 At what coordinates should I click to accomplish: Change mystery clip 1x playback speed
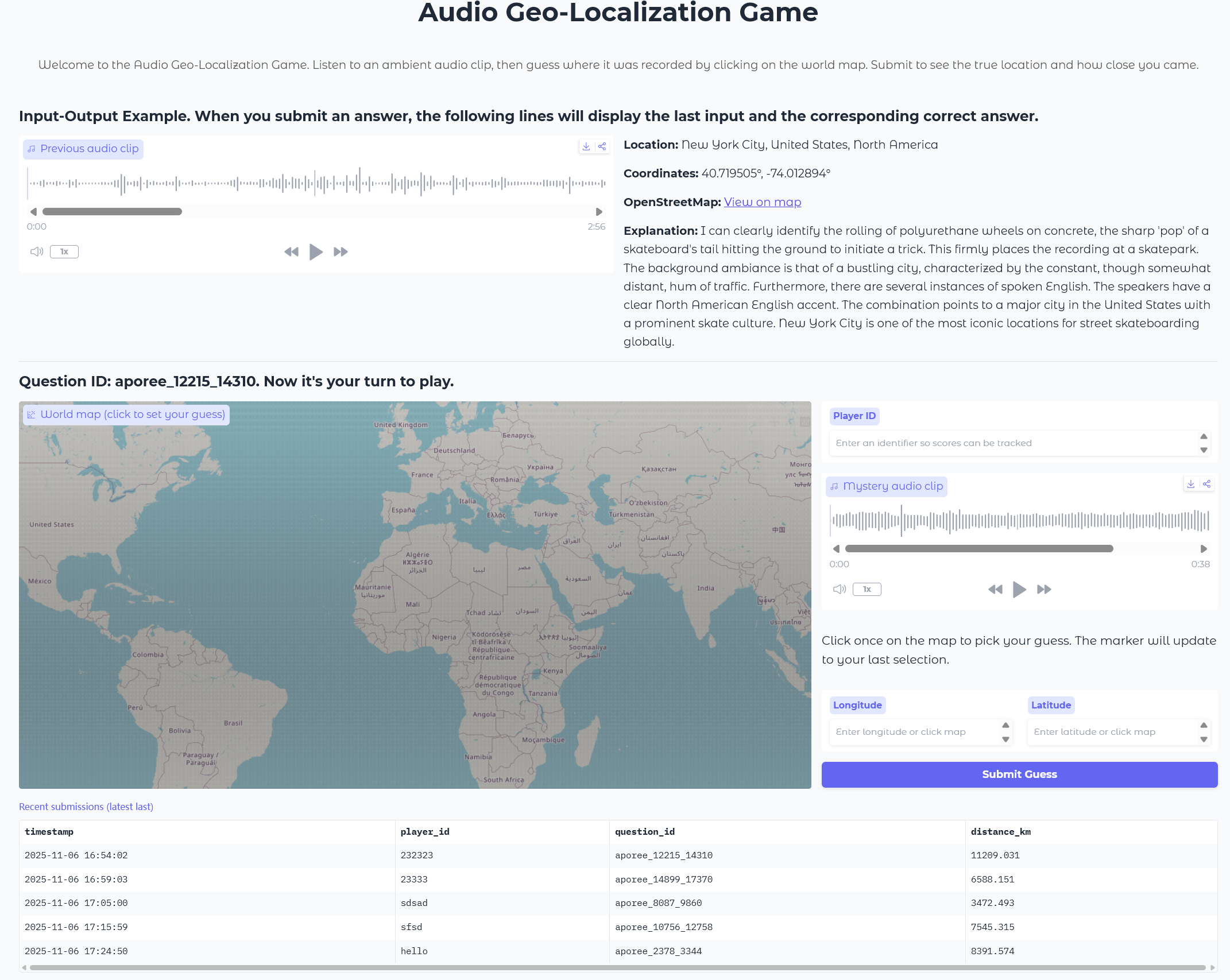click(867, 590)
